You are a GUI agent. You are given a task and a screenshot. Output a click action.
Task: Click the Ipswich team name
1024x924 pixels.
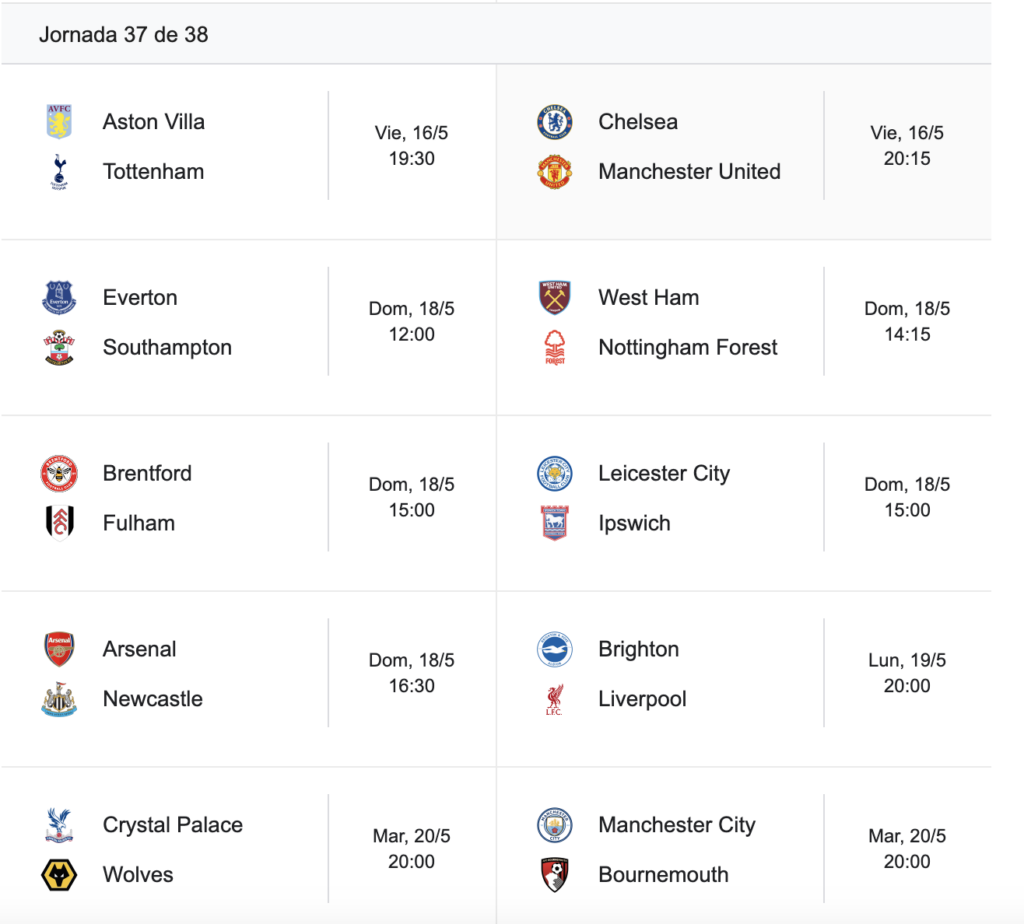[634, 523]
